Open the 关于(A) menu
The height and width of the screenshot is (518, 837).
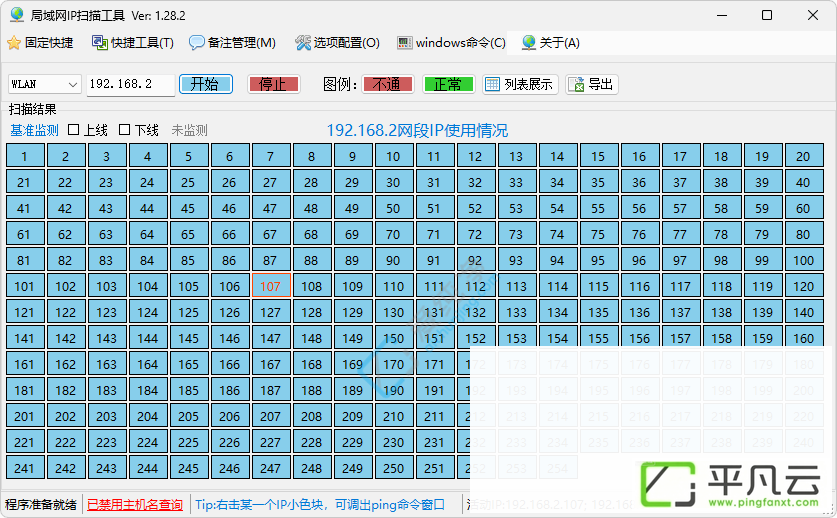point(551,43)
